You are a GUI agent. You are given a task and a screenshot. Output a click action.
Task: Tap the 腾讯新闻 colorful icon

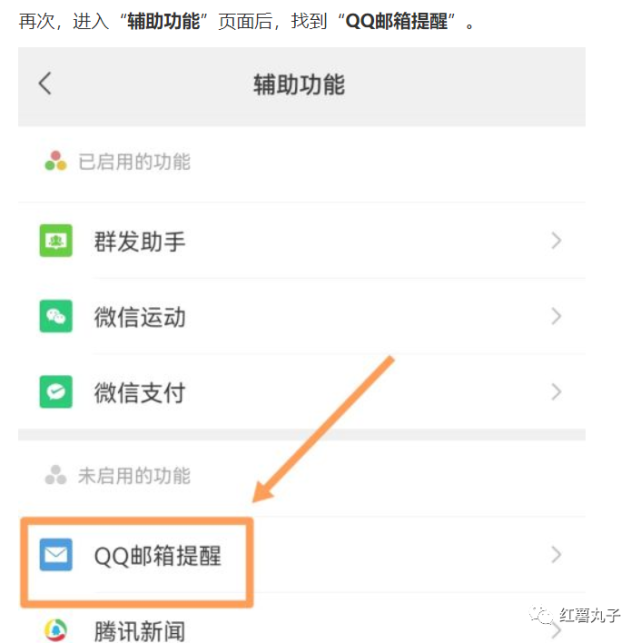(56, 630)
